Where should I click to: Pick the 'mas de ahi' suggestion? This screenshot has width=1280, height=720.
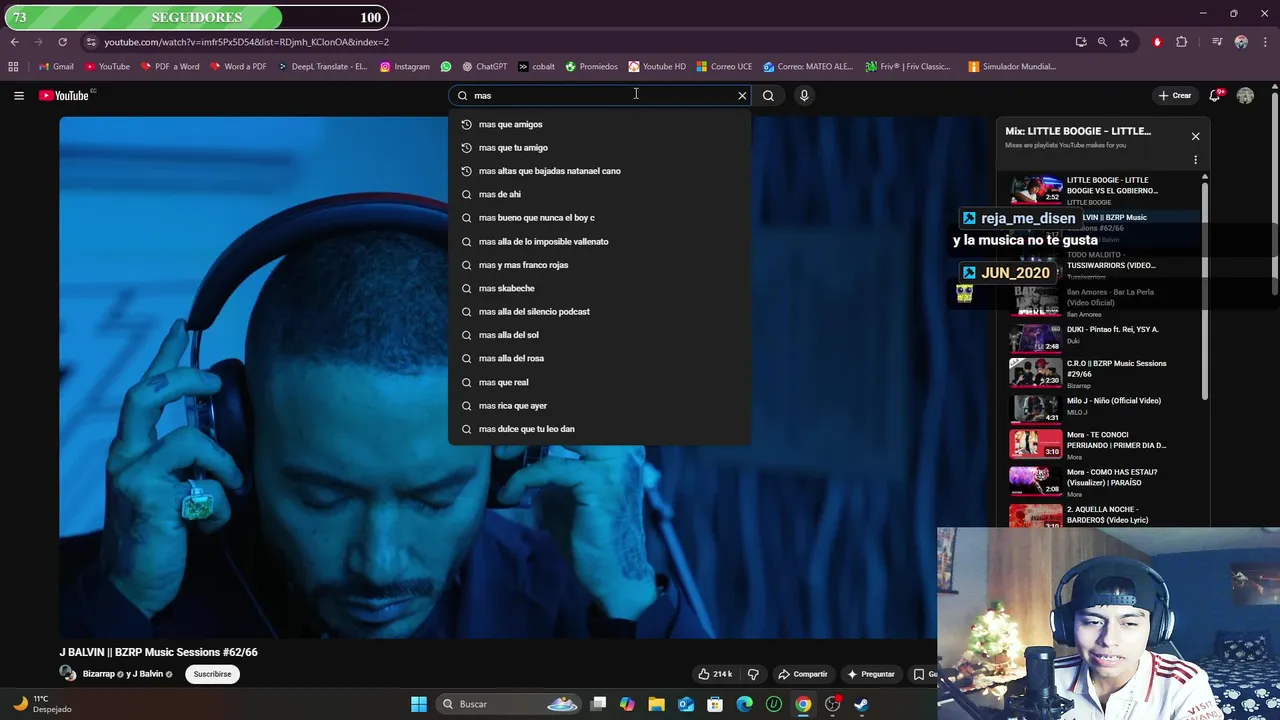point(600,194)
